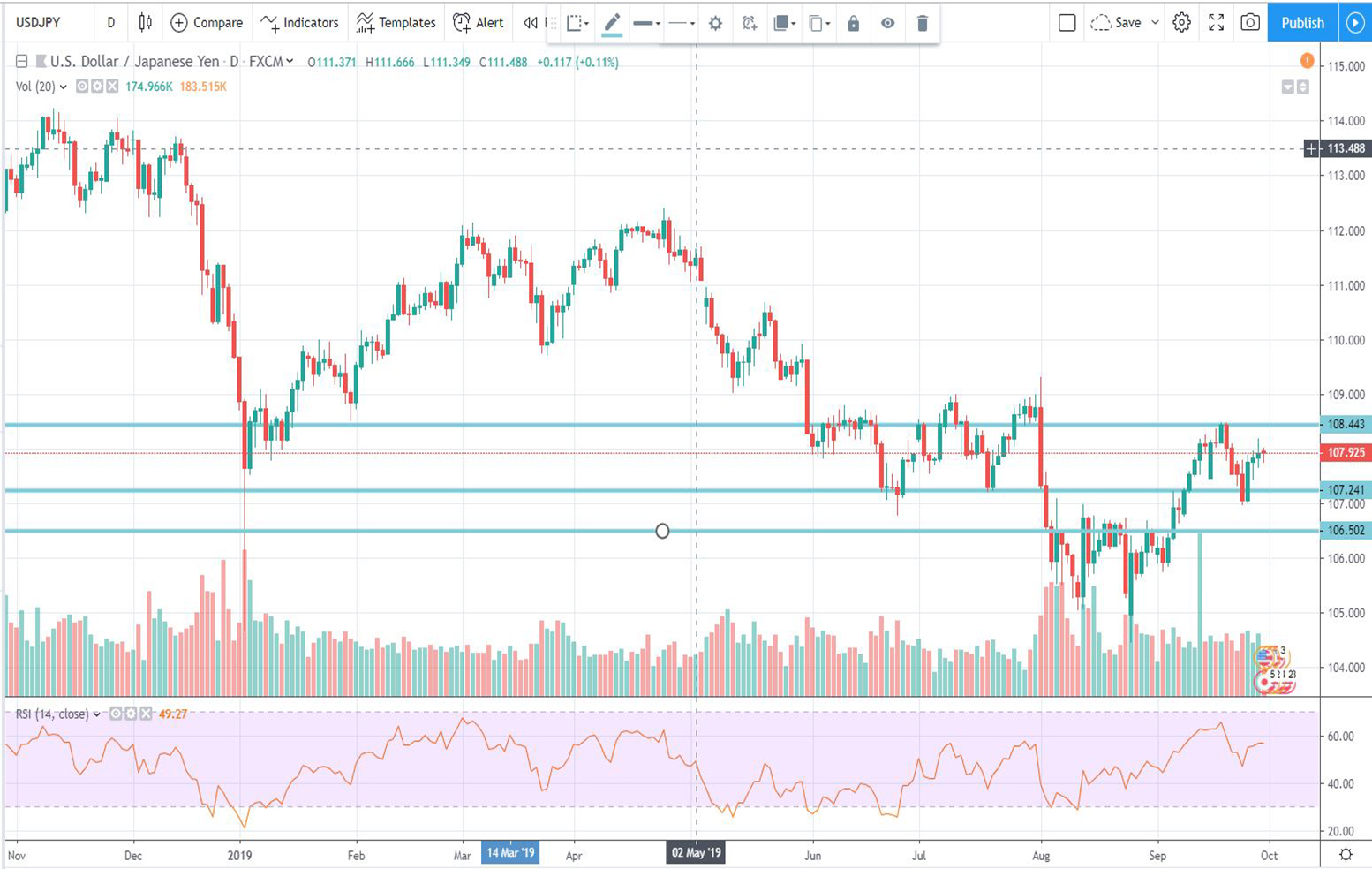Expand the Vol (20) indicator dropdown
The image size is (1372, 869).
point(63,87)
